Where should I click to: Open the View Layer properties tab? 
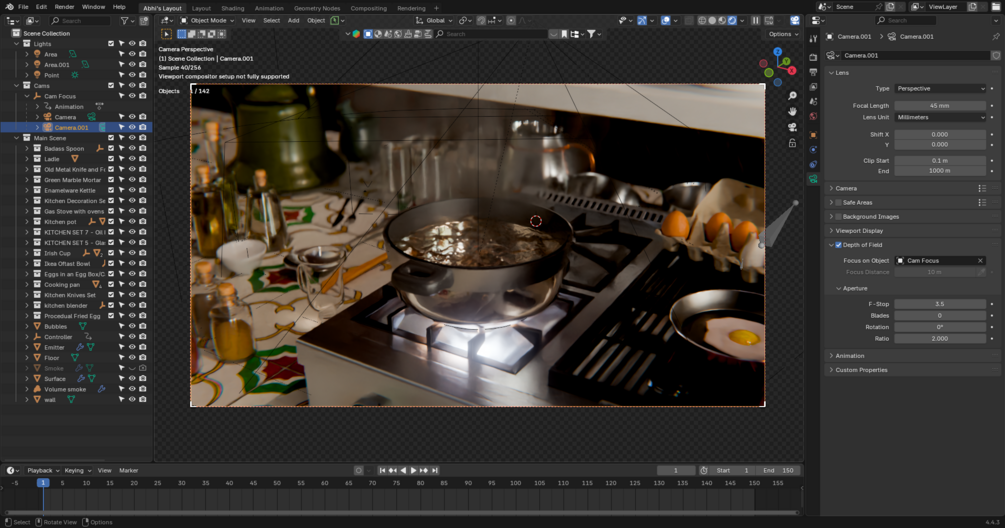coord(813,87)
